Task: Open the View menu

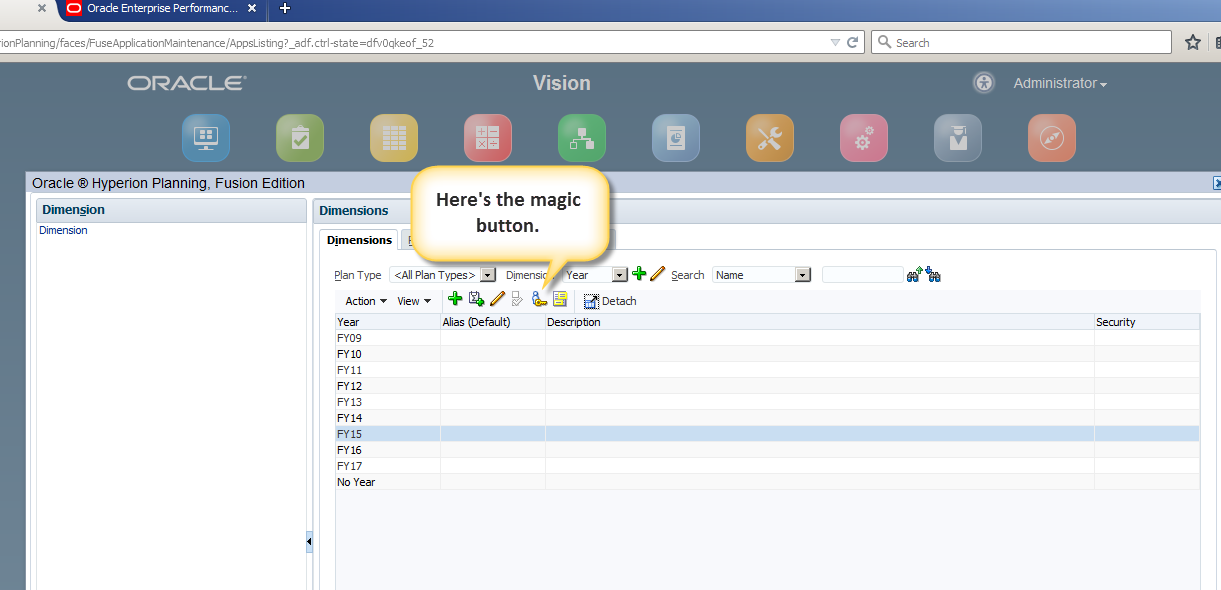Action: point(414,301)
